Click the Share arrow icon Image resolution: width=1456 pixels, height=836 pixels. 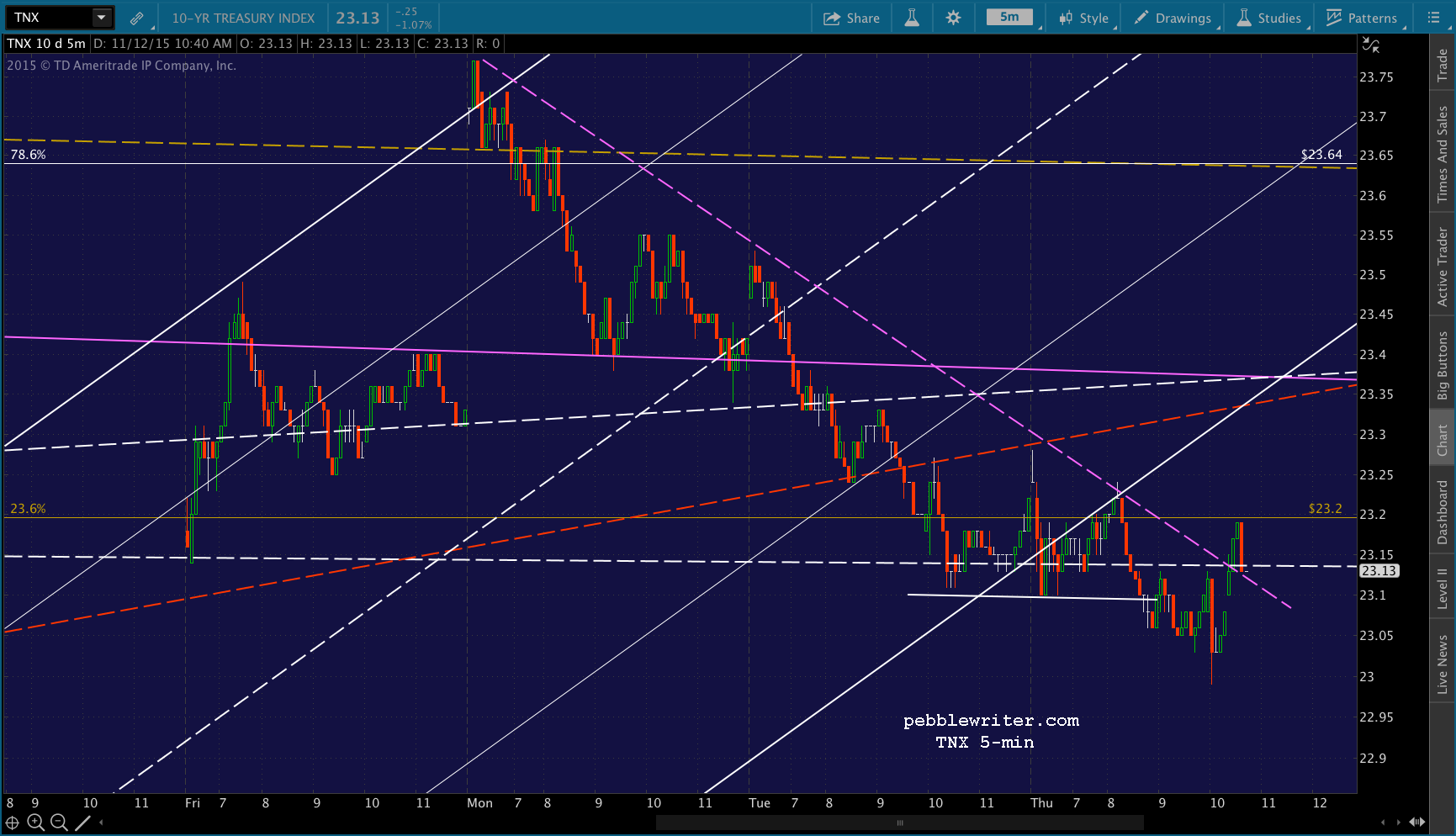pos(832,18)
